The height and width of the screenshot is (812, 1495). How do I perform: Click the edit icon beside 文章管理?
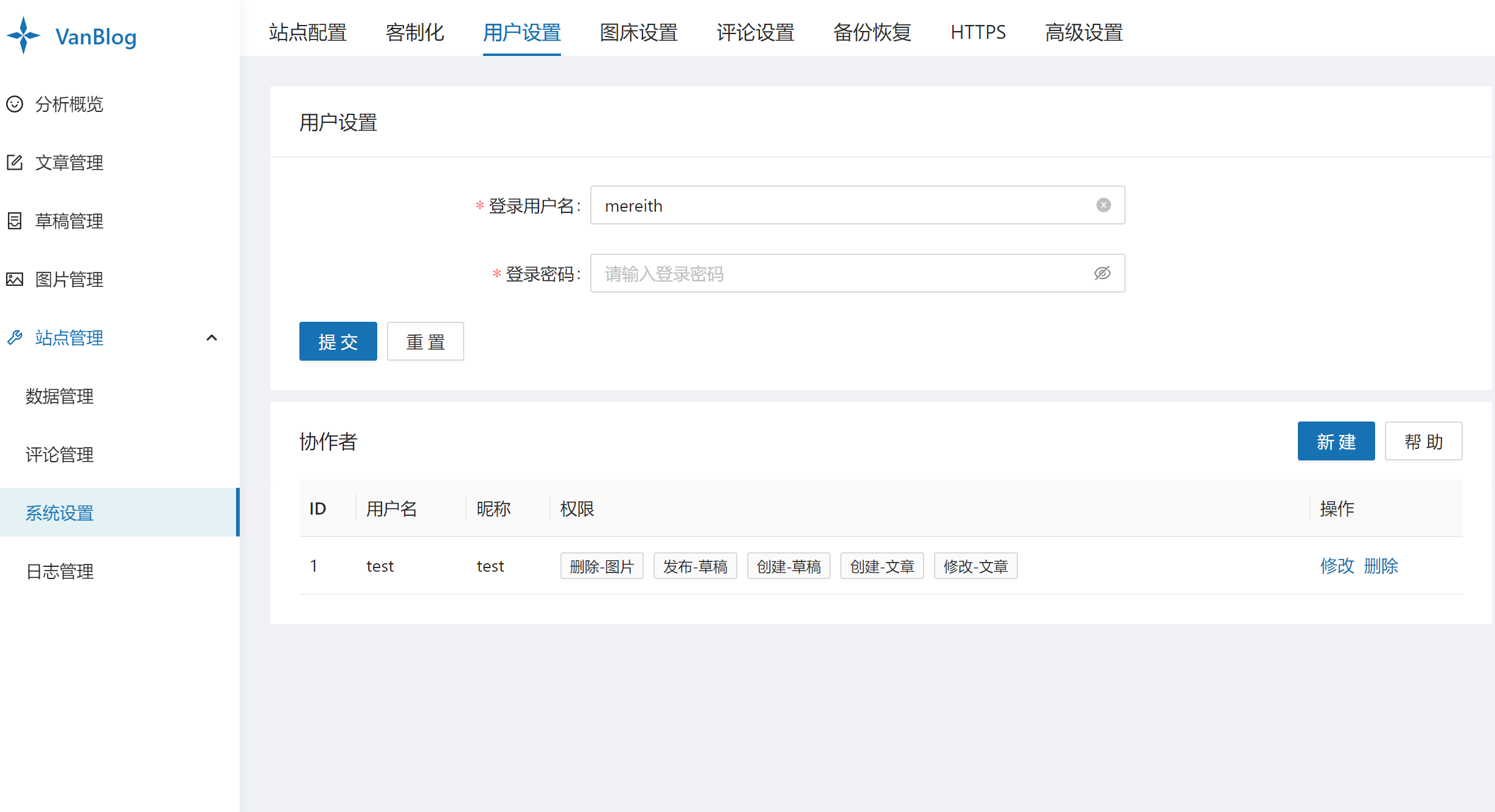click(x=15, y=162)
